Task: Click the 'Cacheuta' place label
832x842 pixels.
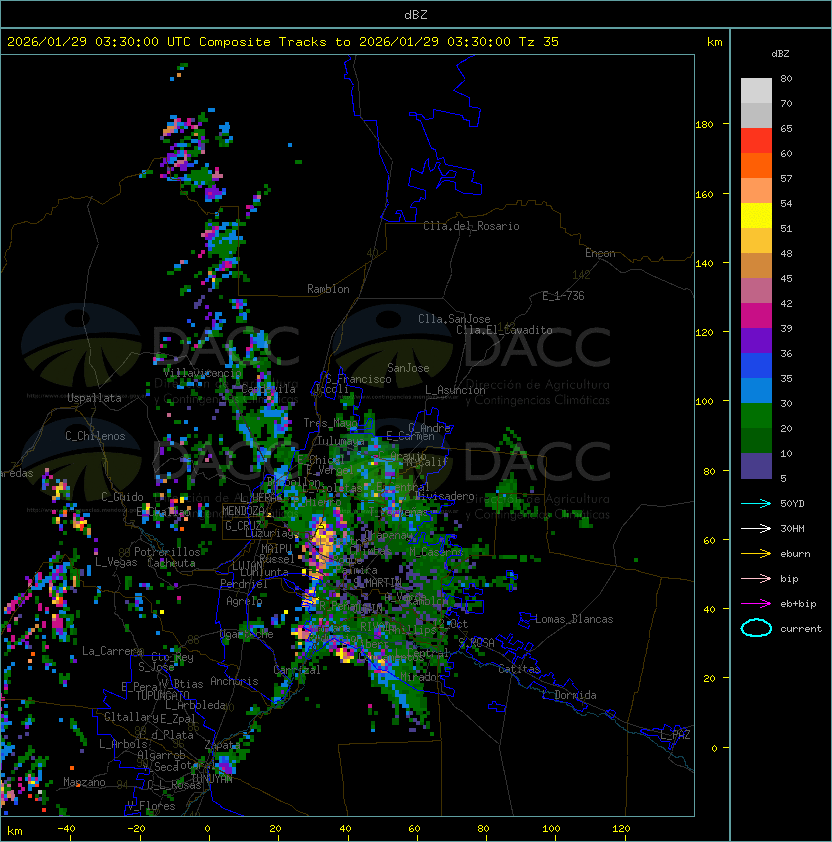Action: point(171,563)
